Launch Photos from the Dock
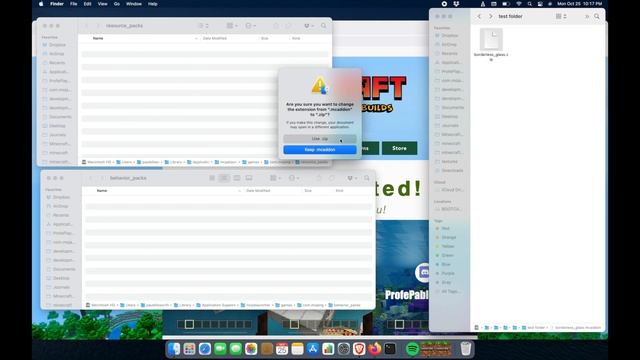This screenshot has height=360, width=640. click(x=251, y=349)
